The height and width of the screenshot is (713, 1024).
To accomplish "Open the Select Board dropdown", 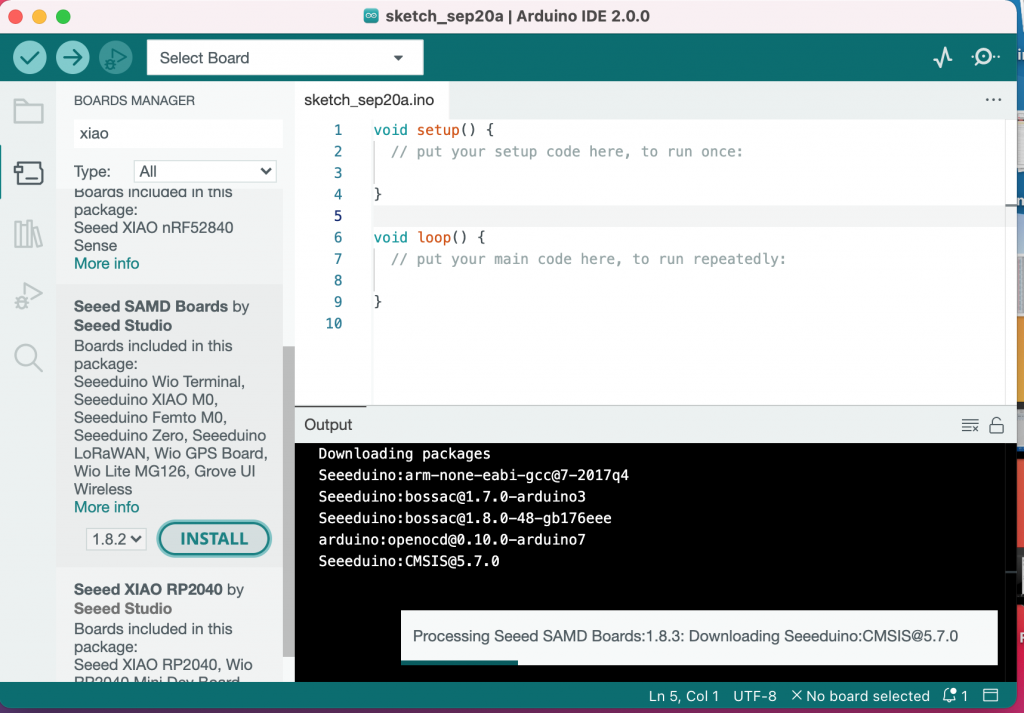I will pyautogui.click(x=285, y=57).
